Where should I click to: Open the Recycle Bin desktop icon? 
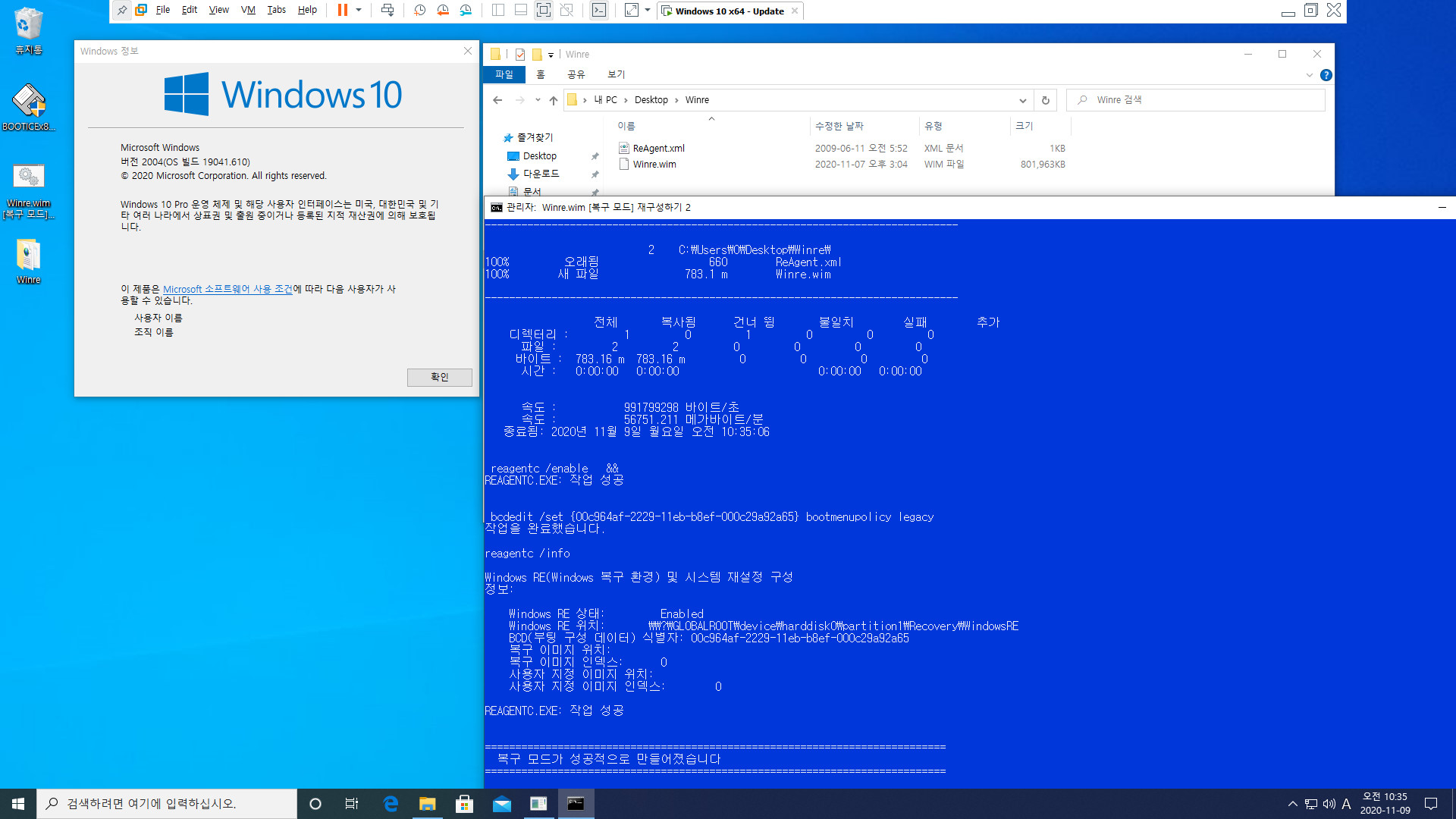(29, 32)
